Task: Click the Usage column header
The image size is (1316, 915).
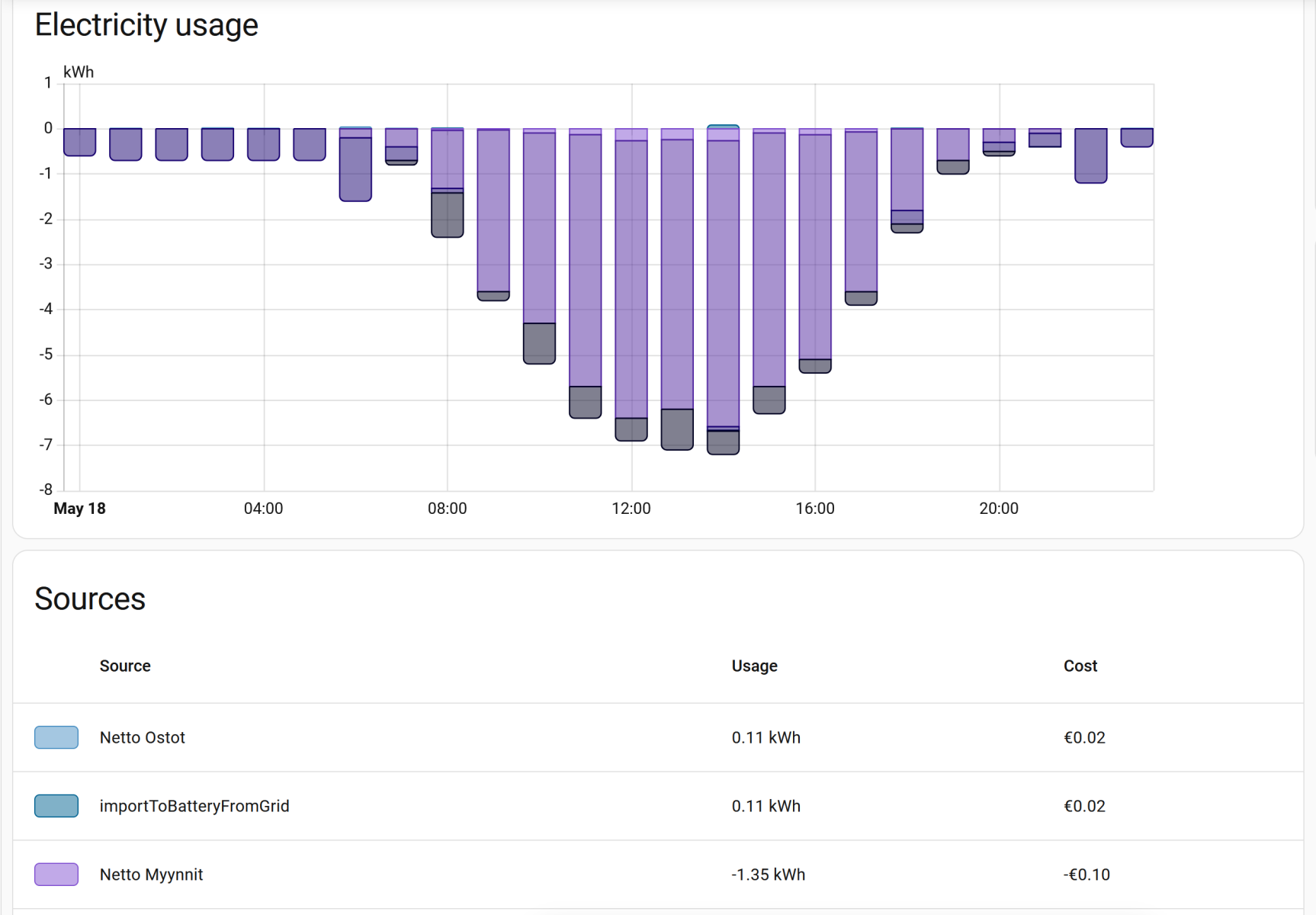Action: tap(755, 666)
